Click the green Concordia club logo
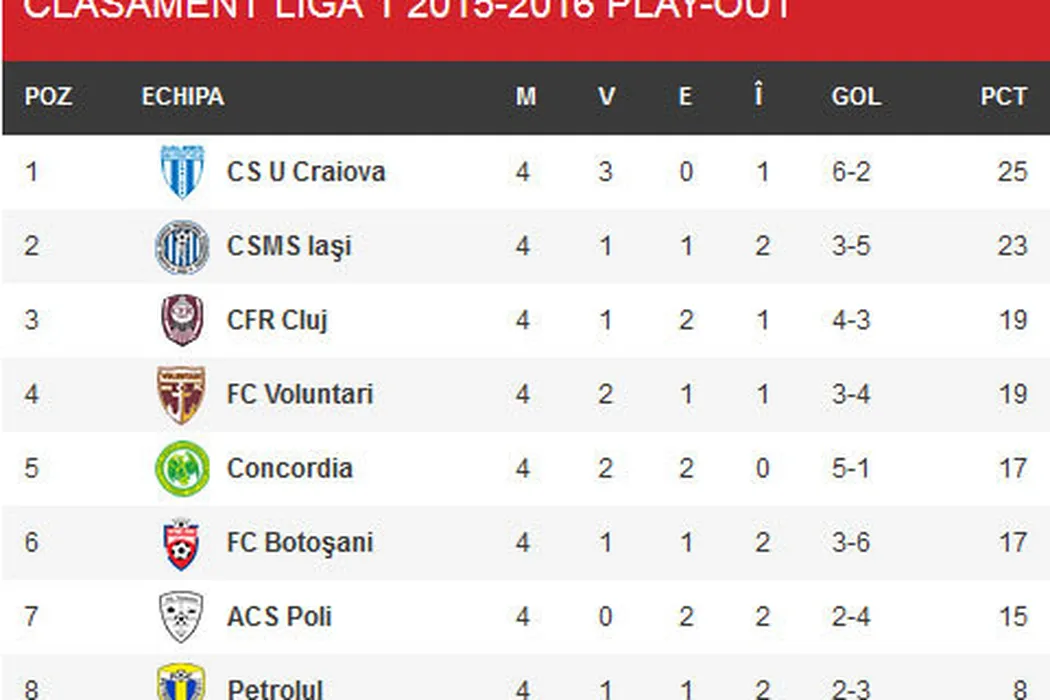 [182, 469]
